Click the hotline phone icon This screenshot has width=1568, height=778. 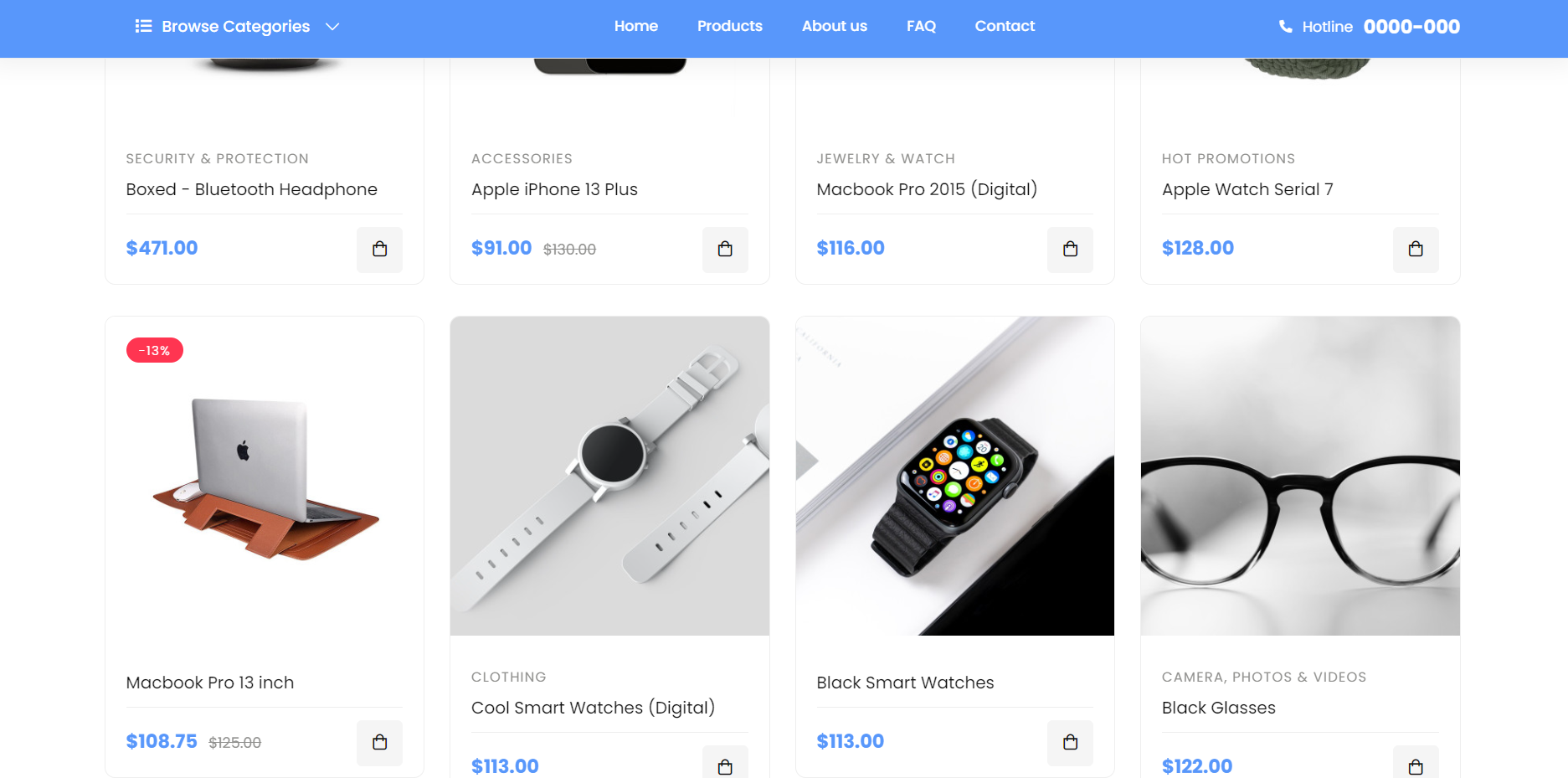pos(1285,27)
